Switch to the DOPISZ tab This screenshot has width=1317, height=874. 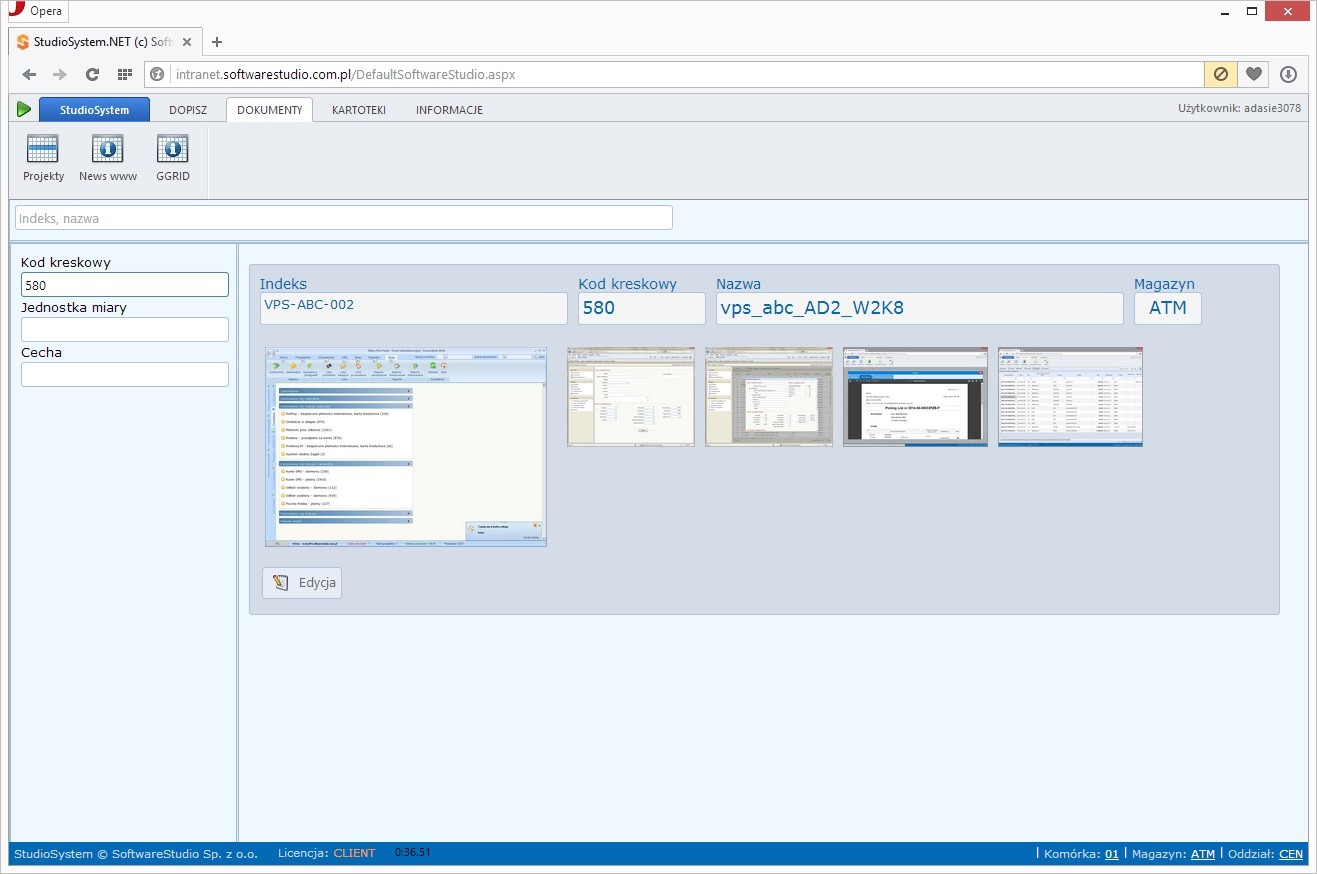pos(188,110)
